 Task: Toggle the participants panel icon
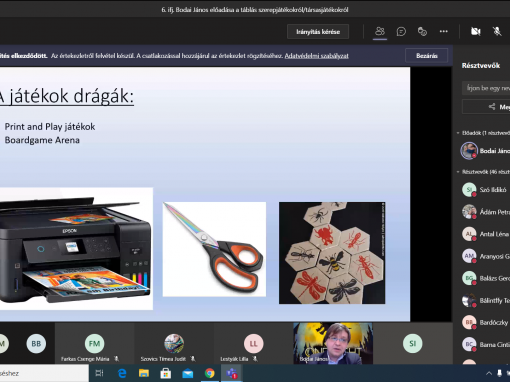coord(380,31)
